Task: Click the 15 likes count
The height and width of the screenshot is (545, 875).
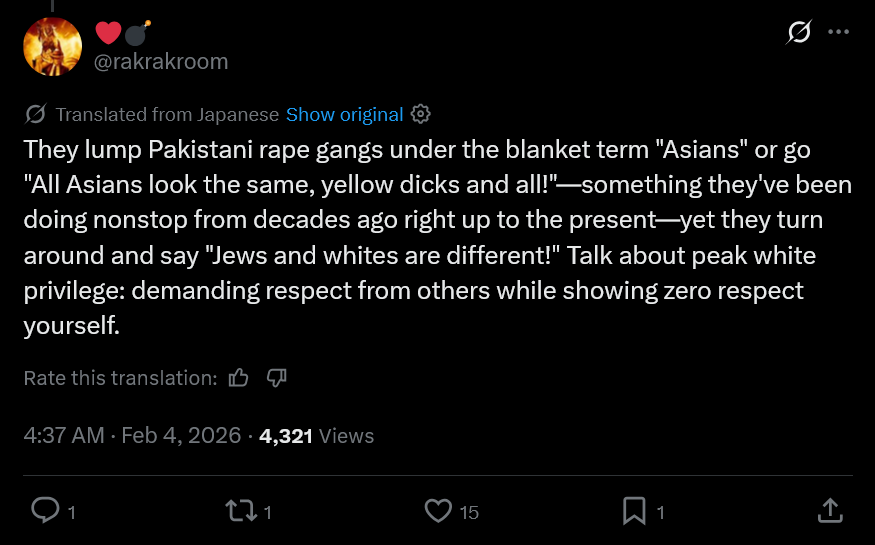Action: [x=469, y=512]
